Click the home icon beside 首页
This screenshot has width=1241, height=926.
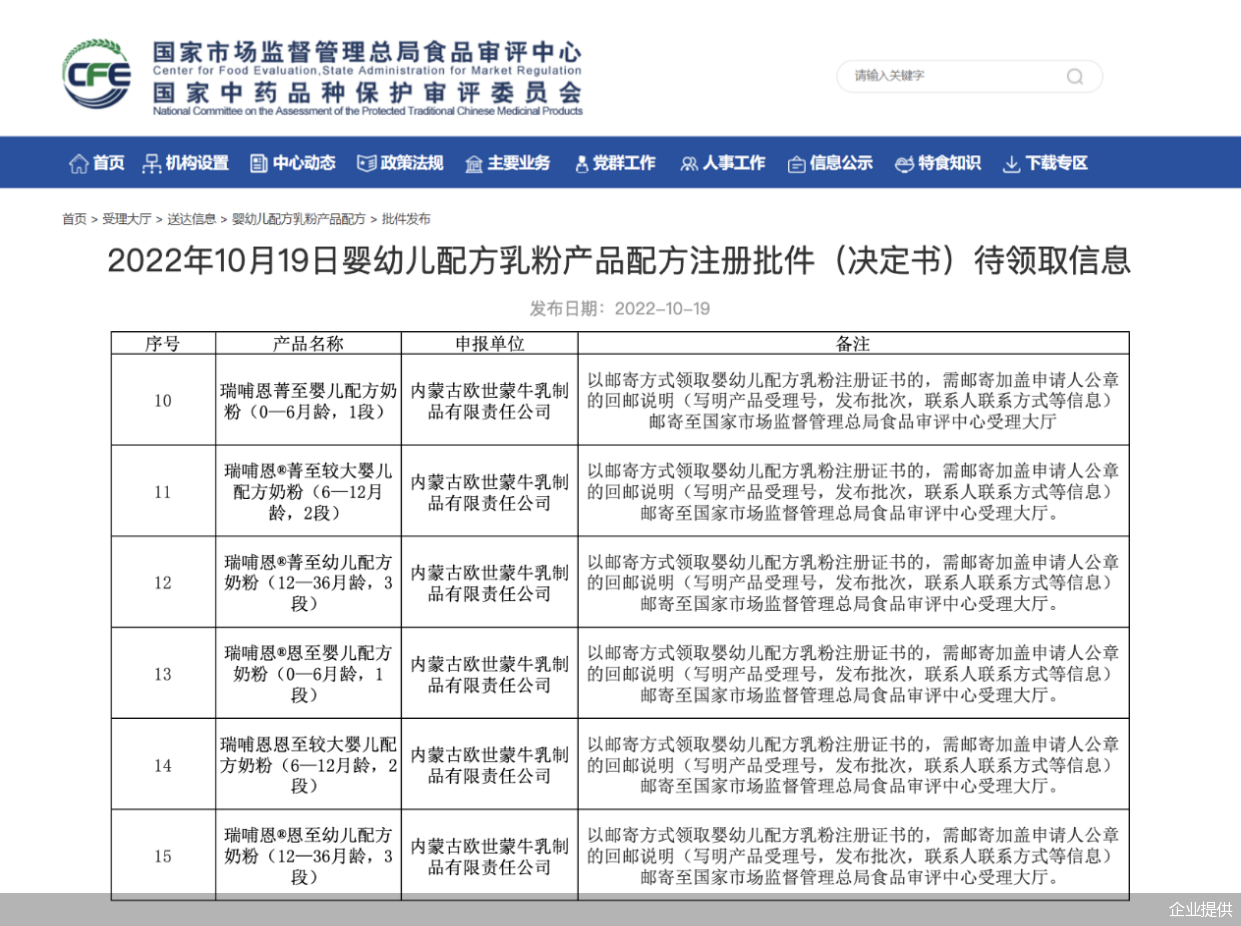78,164
